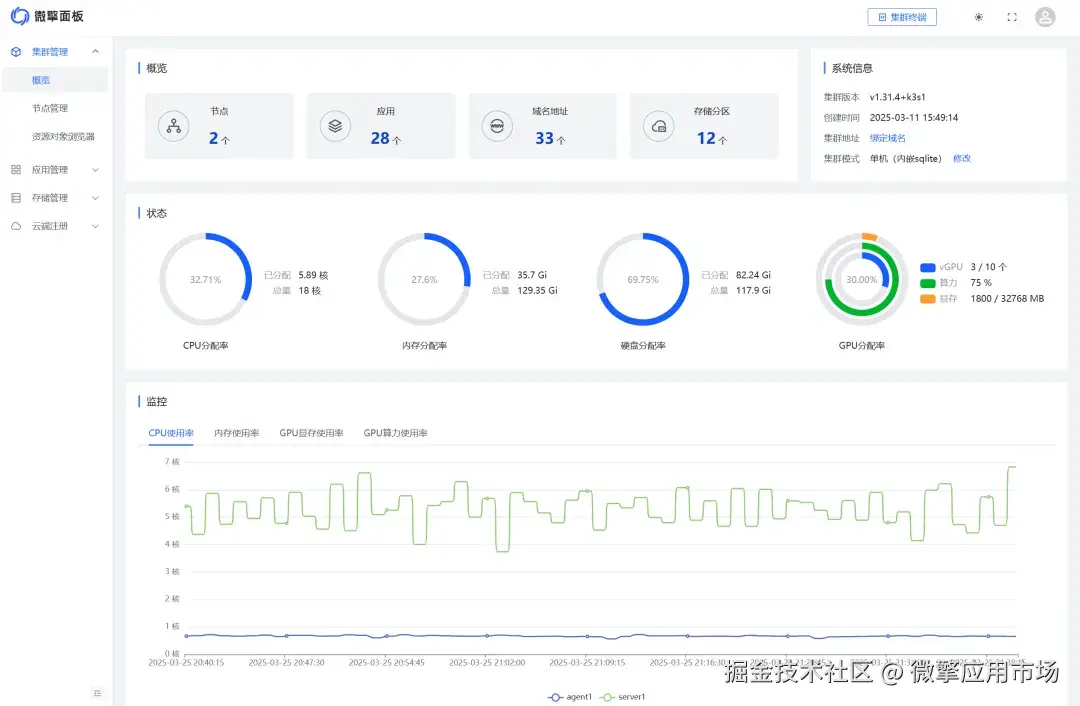Click the 35.7 Gi allocated memory value
Screen dimensions: 1080x706
pos(532,275)
